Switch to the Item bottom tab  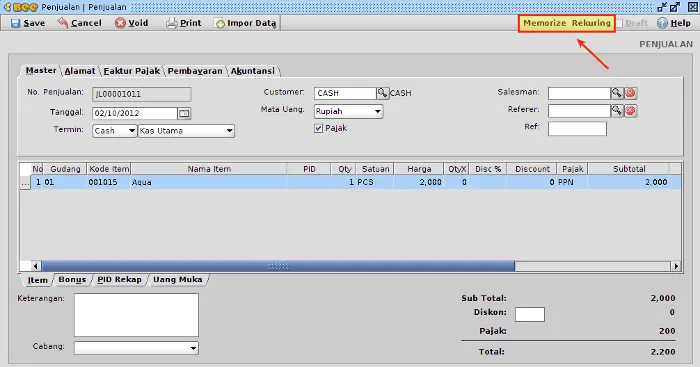pyautogui.click(x=38, y=280)
